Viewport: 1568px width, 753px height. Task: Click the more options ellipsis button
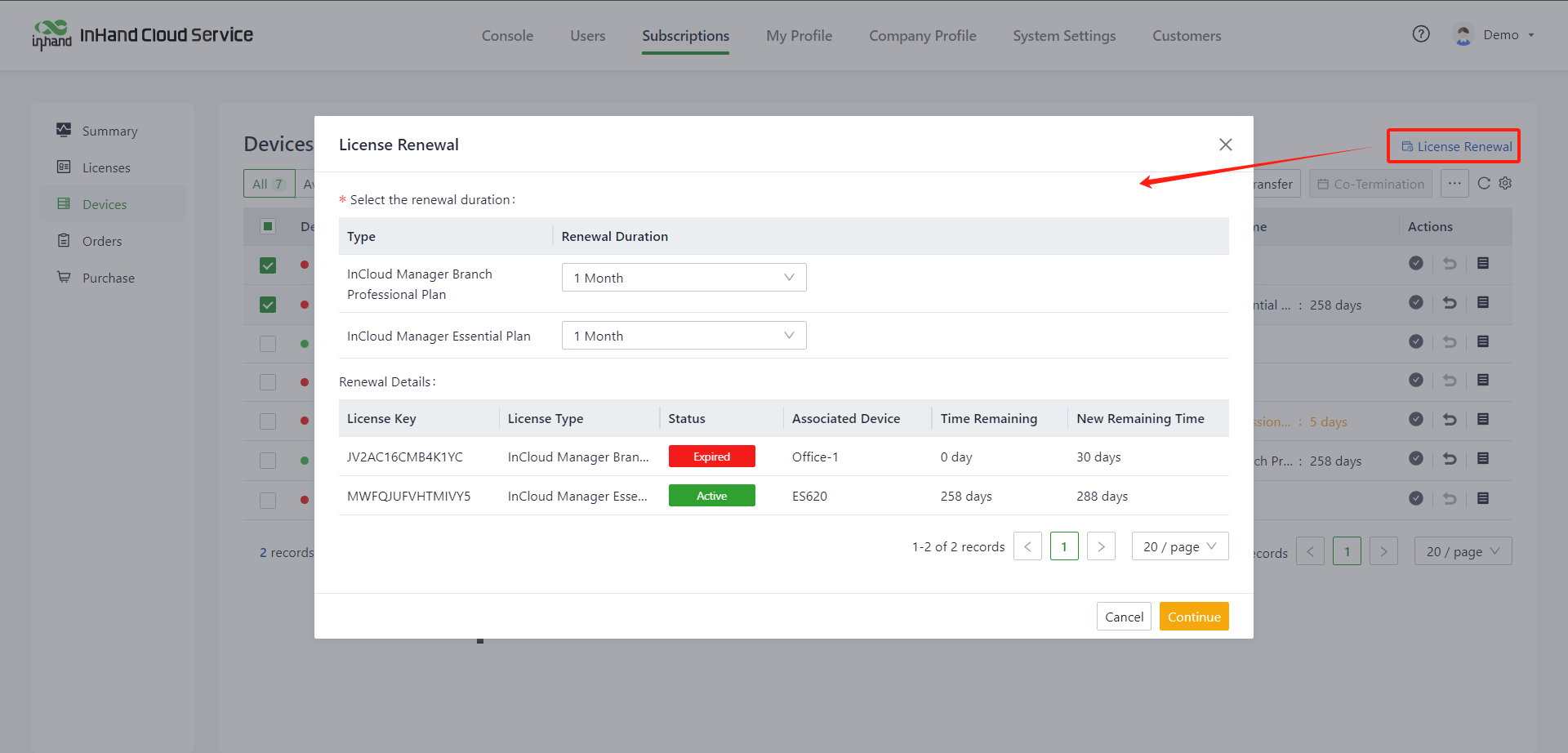tap(1454, 184)
